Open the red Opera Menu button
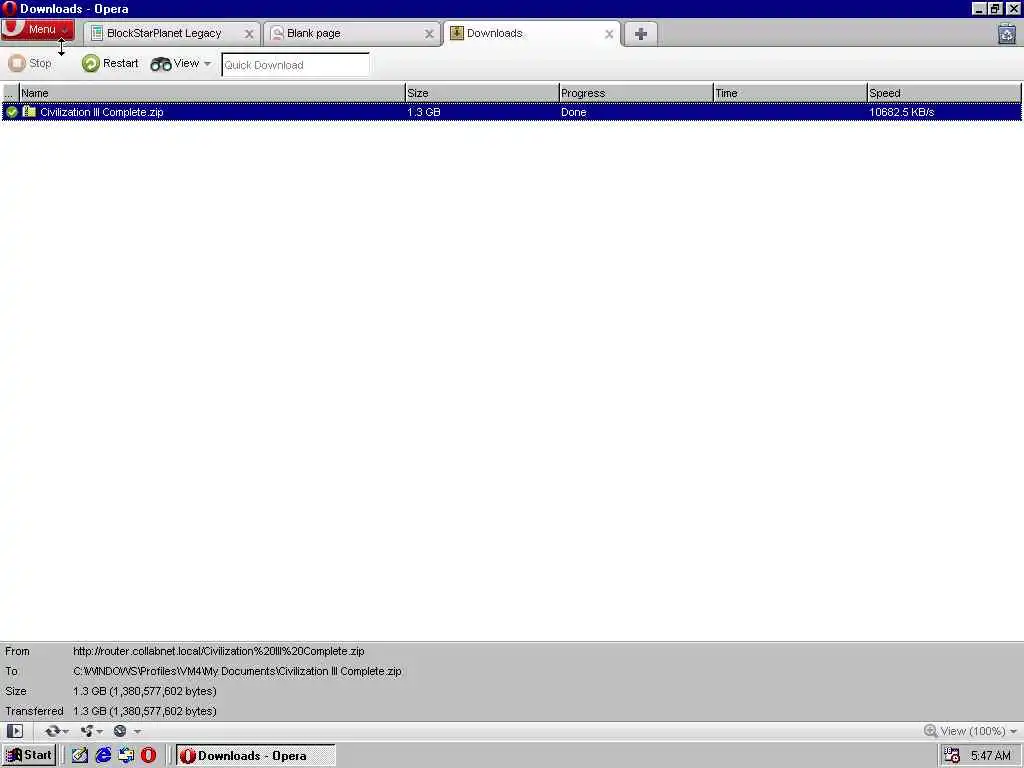The width and height of the screenshot is (1024, 768). pyautogui.click(x=37, y=29)
